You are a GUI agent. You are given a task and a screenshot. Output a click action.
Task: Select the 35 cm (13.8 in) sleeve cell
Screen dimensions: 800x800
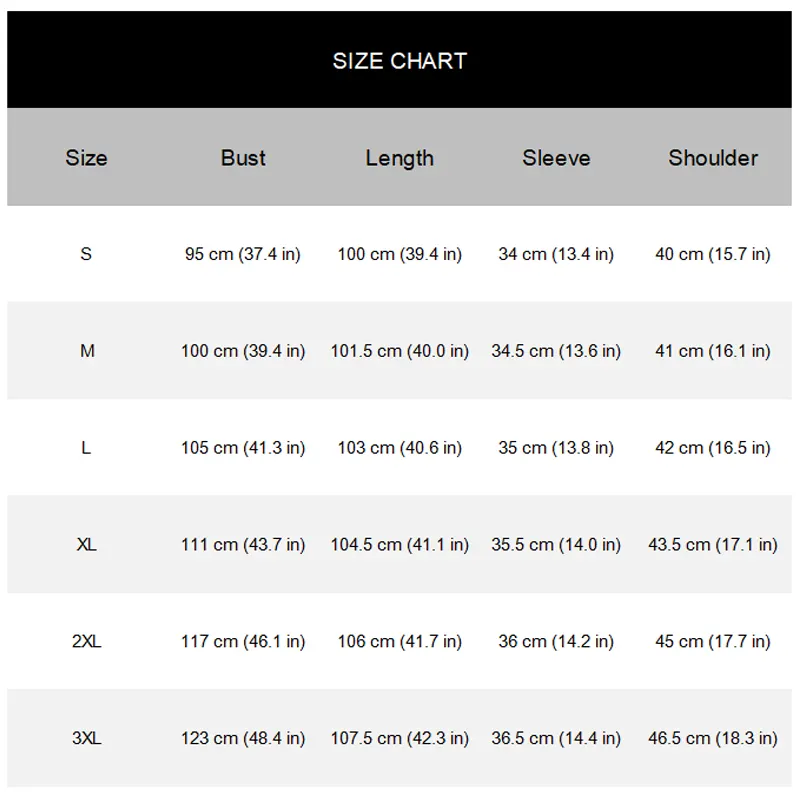pyautogui.click(x=556, y=448)
